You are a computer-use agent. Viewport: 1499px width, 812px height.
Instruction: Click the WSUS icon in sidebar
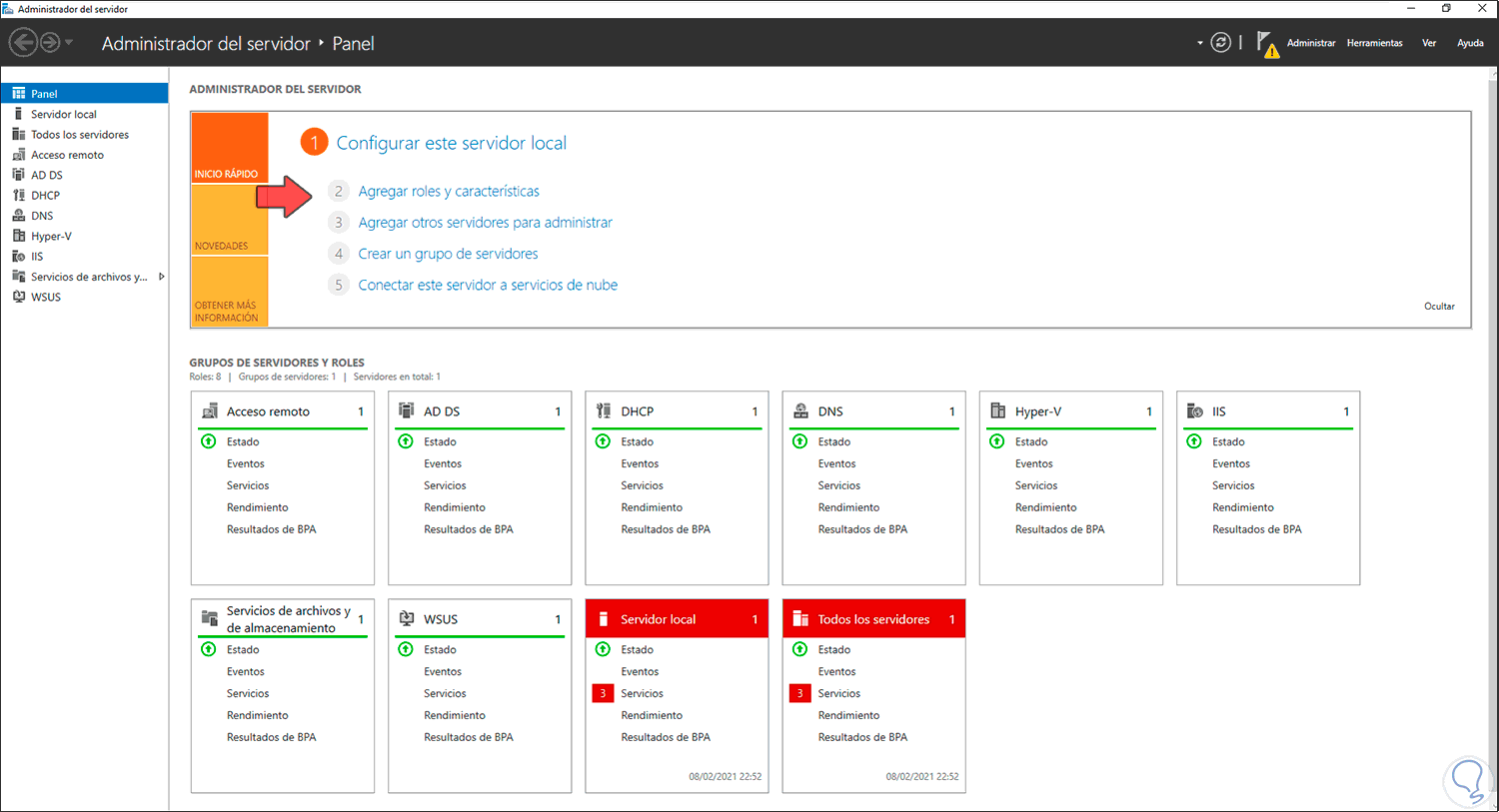click(18, 298)
